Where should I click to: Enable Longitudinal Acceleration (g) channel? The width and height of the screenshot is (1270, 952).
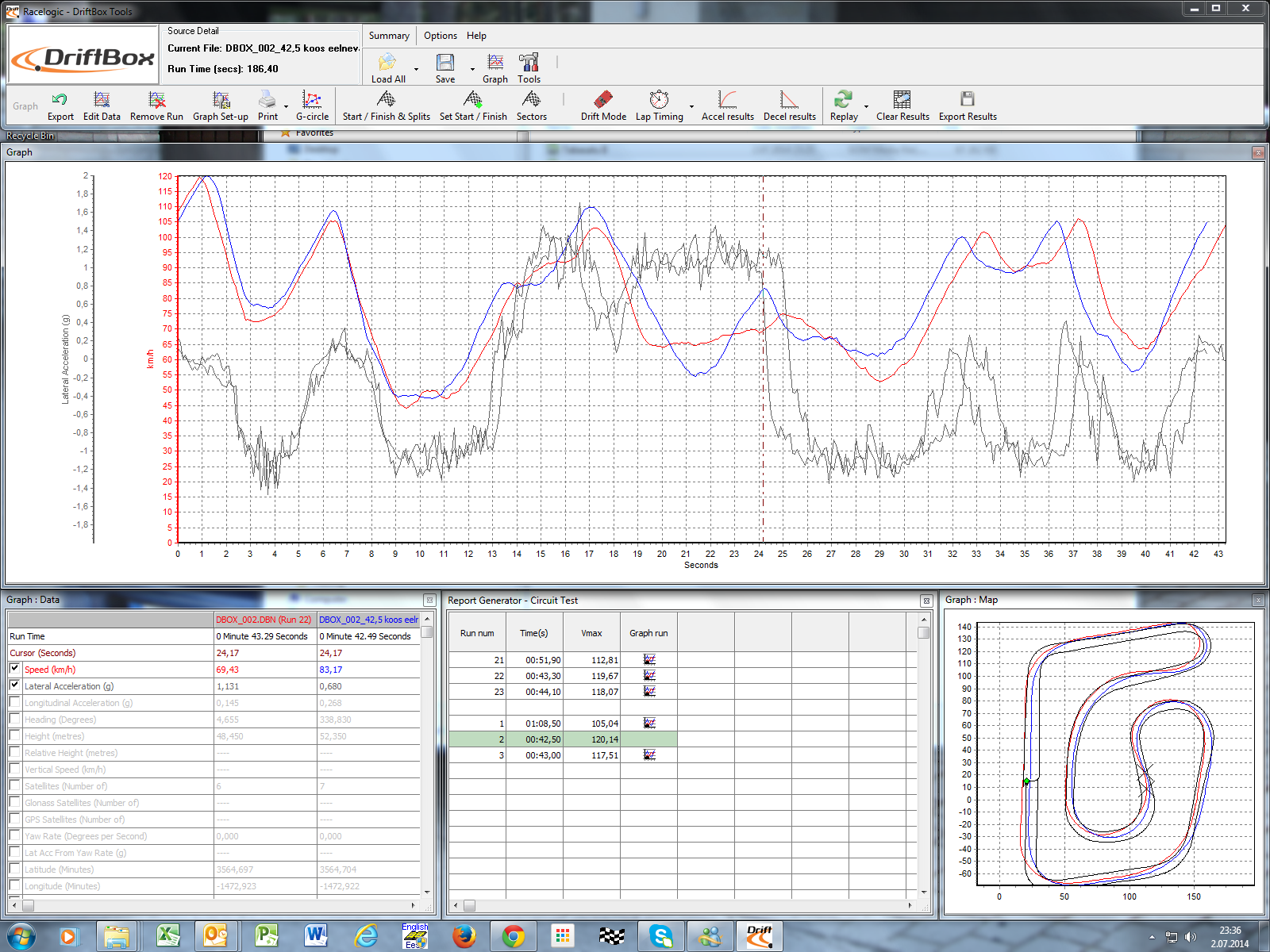click(14, 702)
